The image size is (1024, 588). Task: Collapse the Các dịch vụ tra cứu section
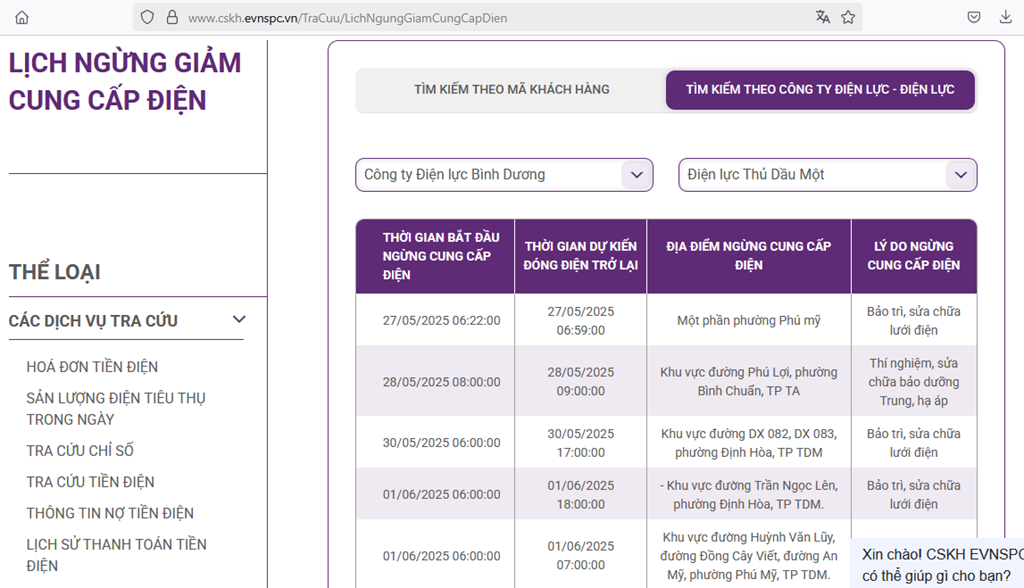pos(239,320)
